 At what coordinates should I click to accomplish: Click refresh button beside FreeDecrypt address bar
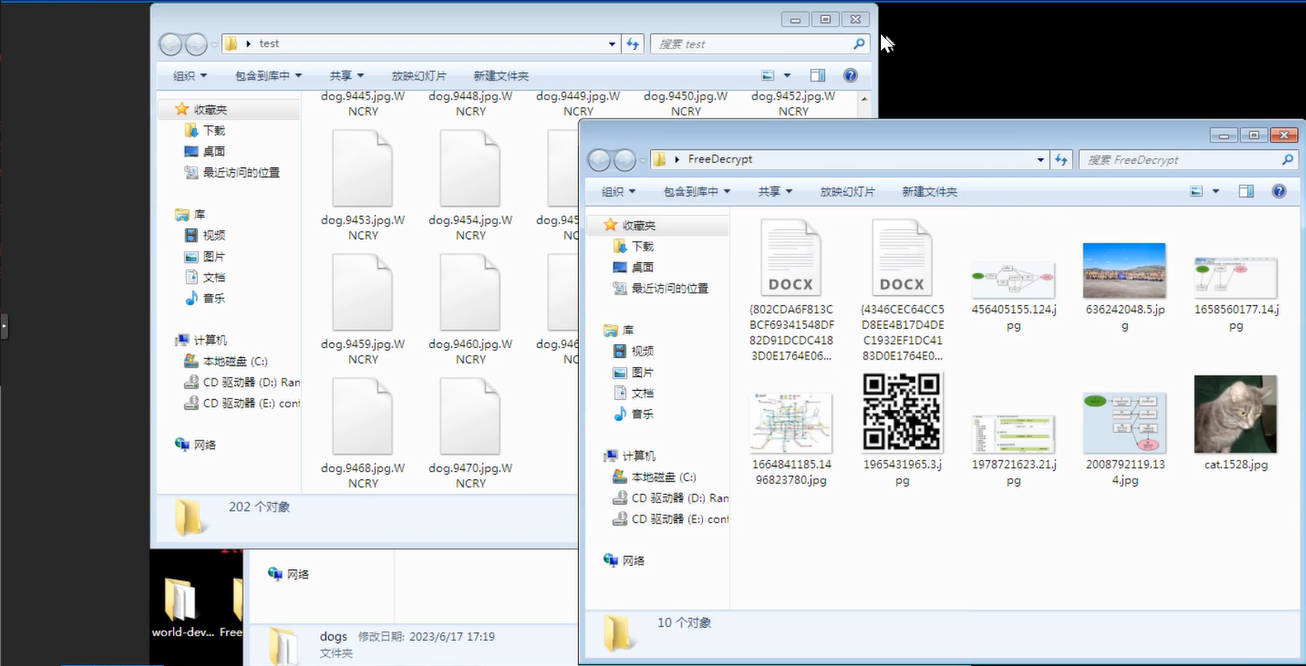[x=1061, y=159]
